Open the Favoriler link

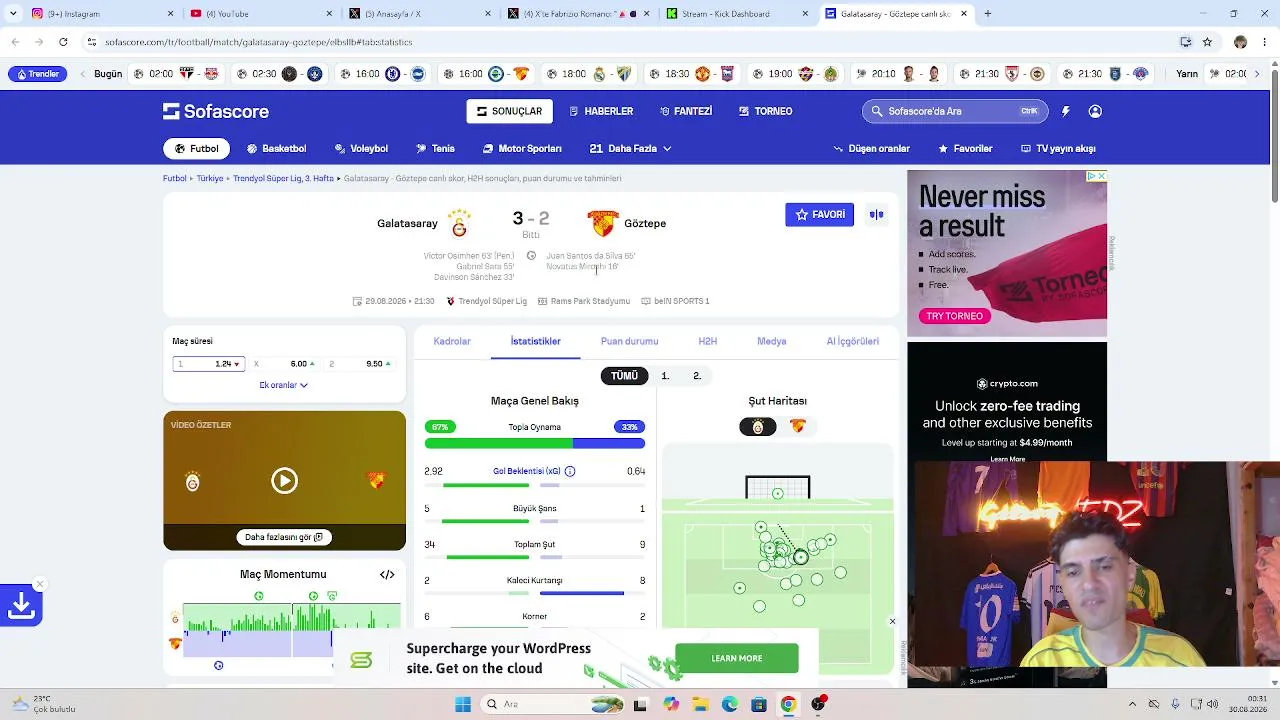click(x=965, y=148)
